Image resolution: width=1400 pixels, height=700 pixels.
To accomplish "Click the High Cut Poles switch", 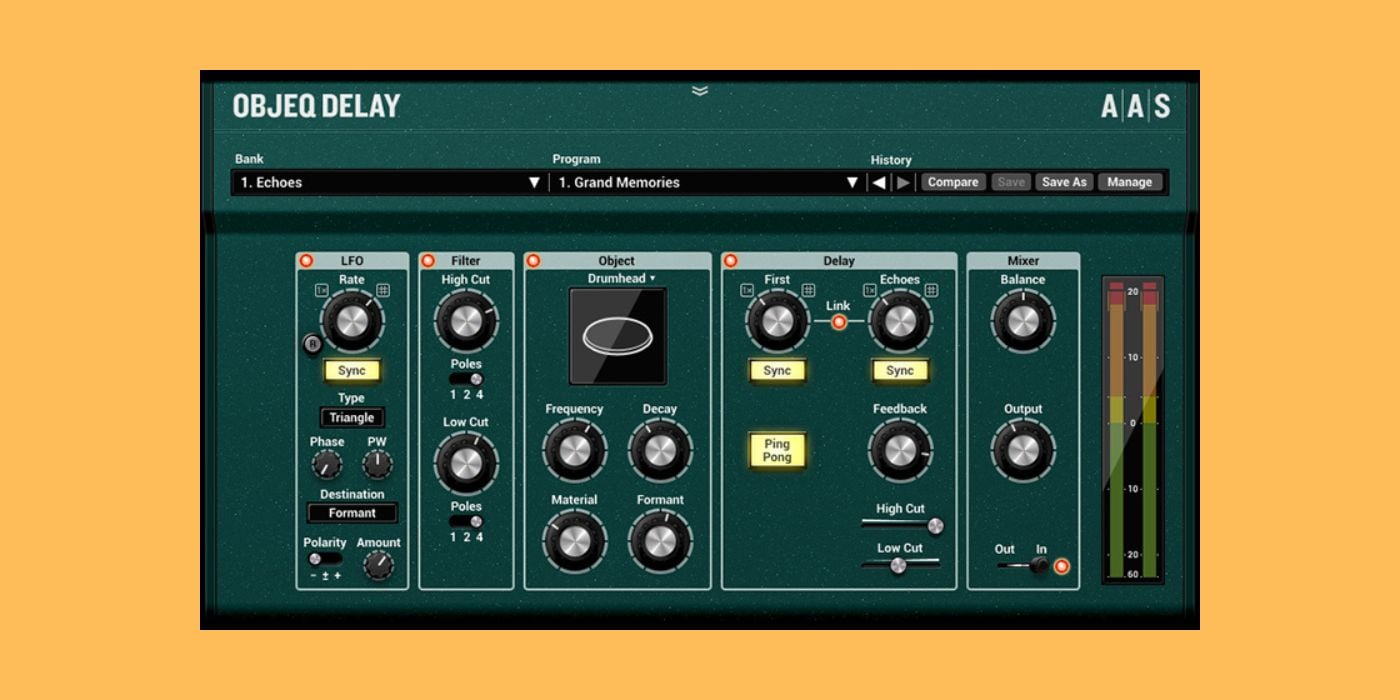I will click(x=466, y=379).
